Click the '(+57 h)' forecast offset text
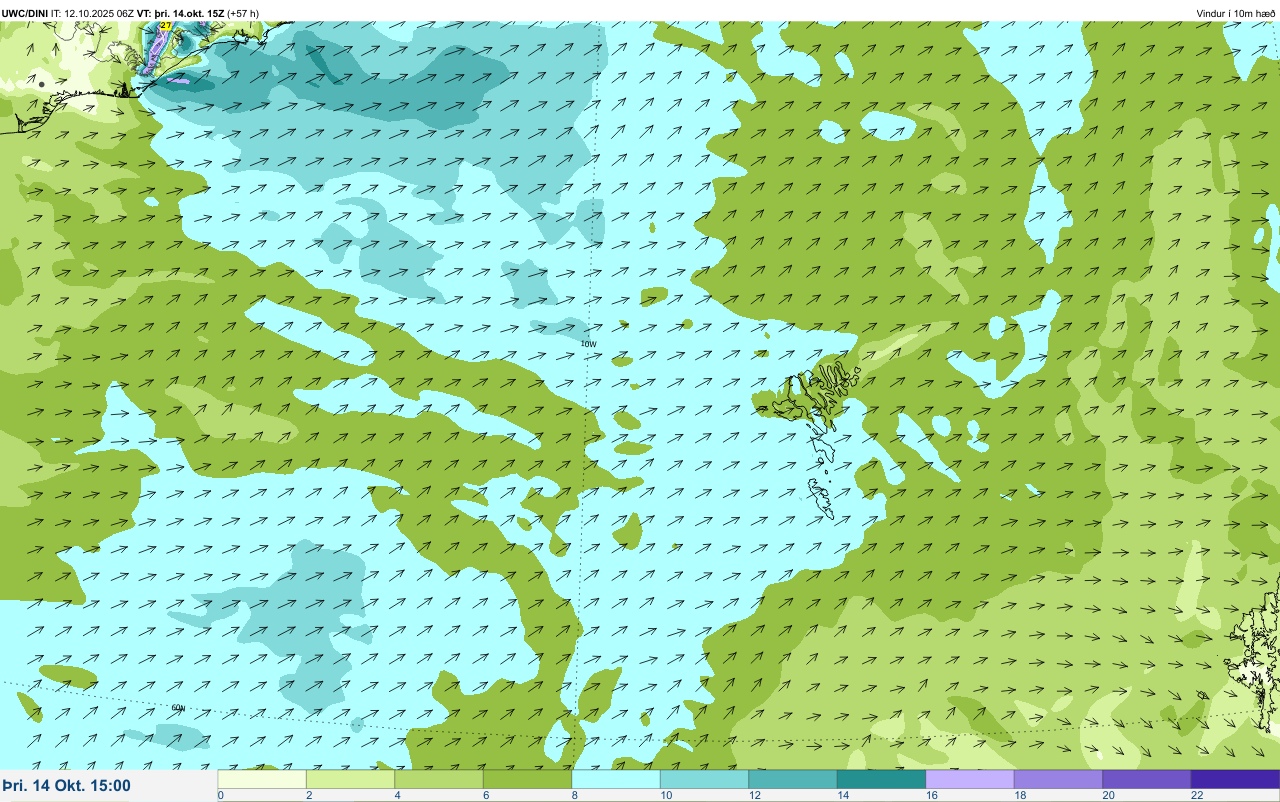Viewport: 1280px width, 802px height. [x=243, y=13]
